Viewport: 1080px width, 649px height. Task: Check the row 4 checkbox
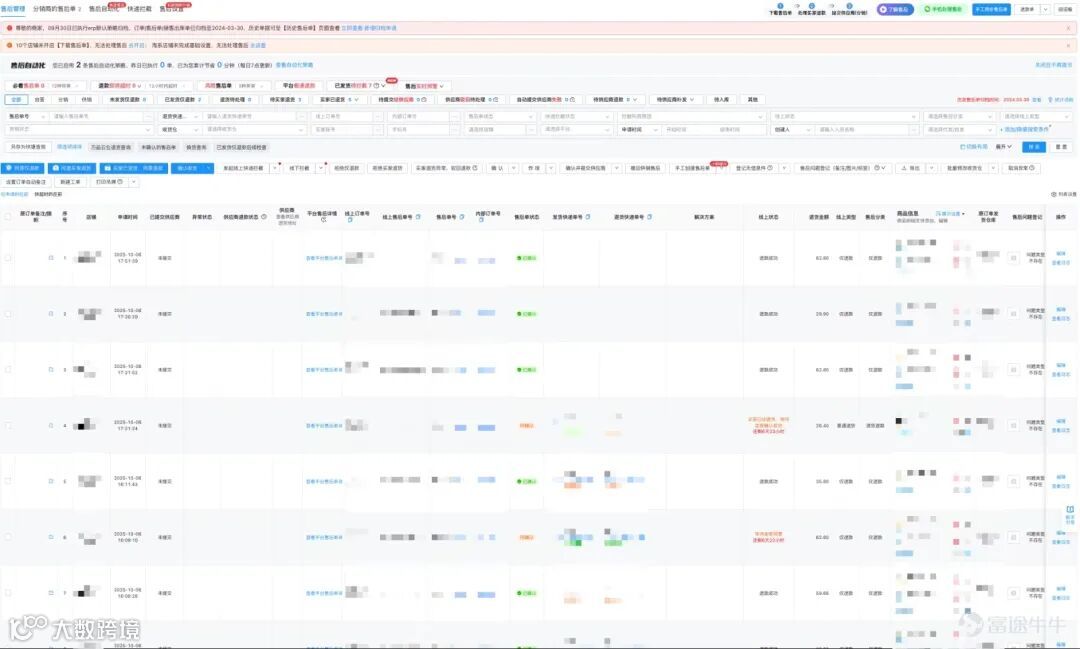point(8,426)
